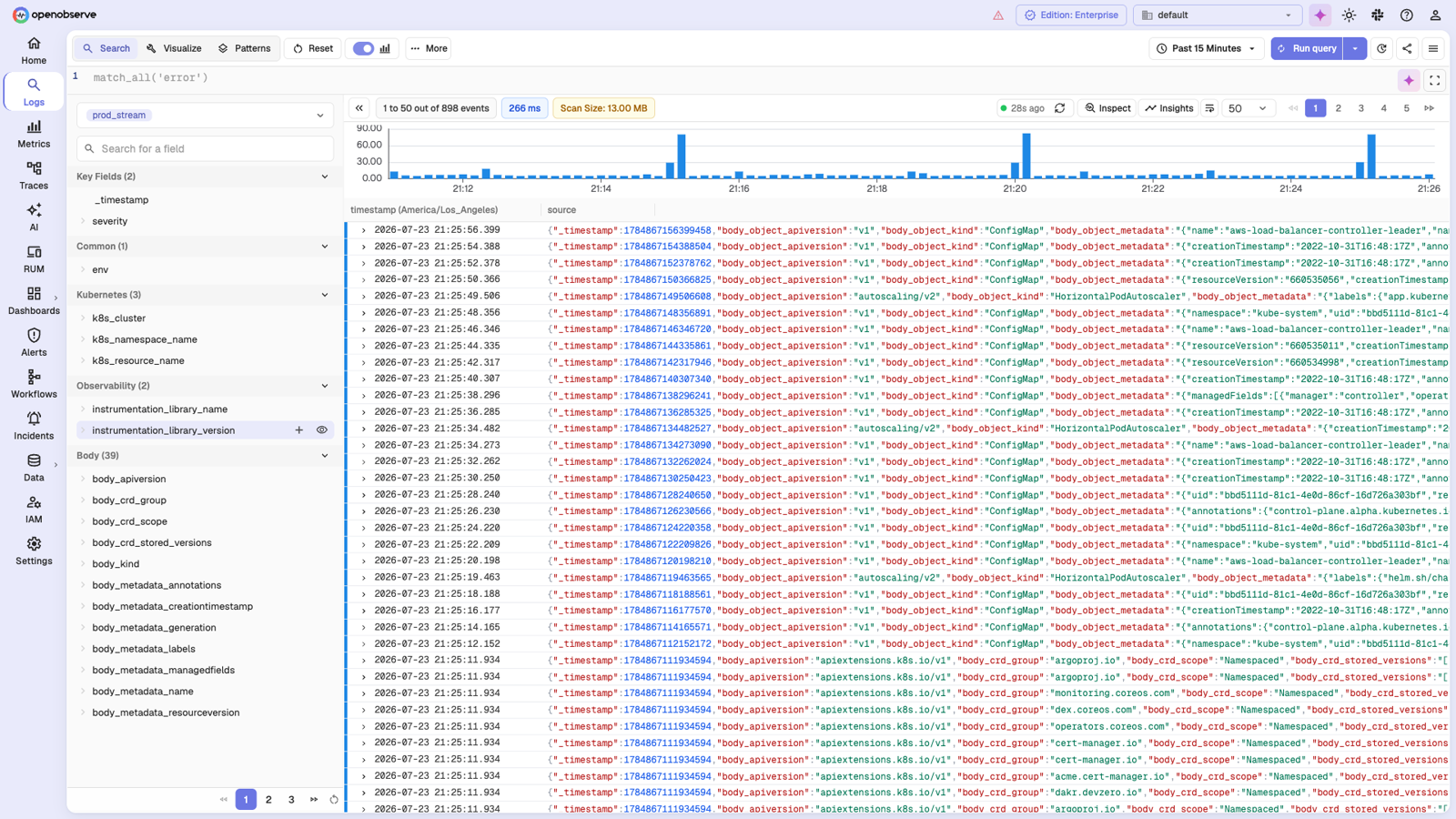The height and width of the screenshot is (819, 1456).
Task: Open the AI sidebar section
Action: 34,217
